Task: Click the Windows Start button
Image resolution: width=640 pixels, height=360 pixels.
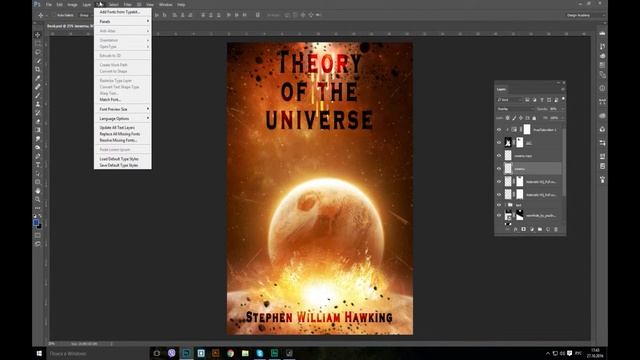Action: pos(39,353)
